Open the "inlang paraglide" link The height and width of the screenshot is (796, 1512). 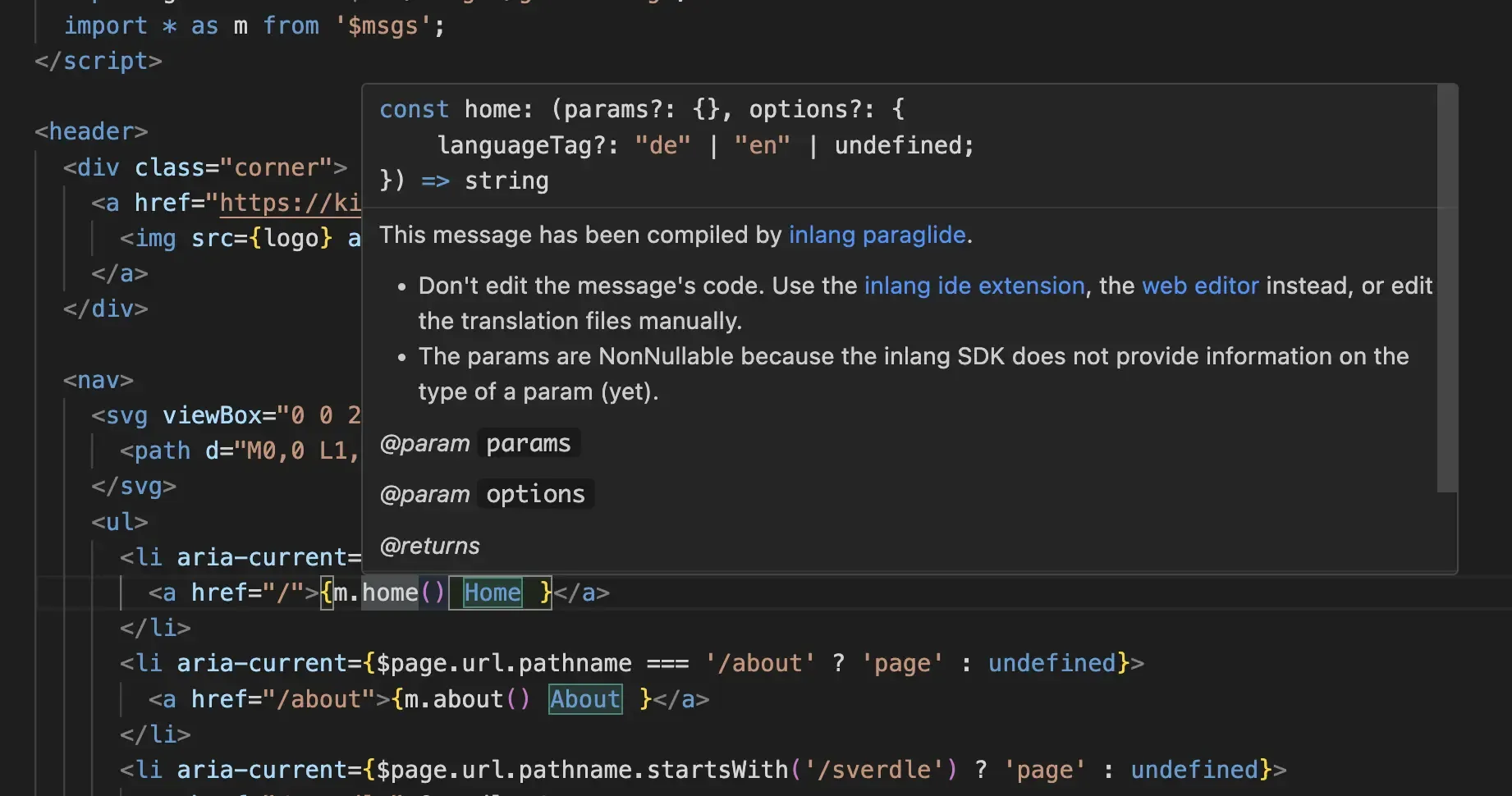877,236
